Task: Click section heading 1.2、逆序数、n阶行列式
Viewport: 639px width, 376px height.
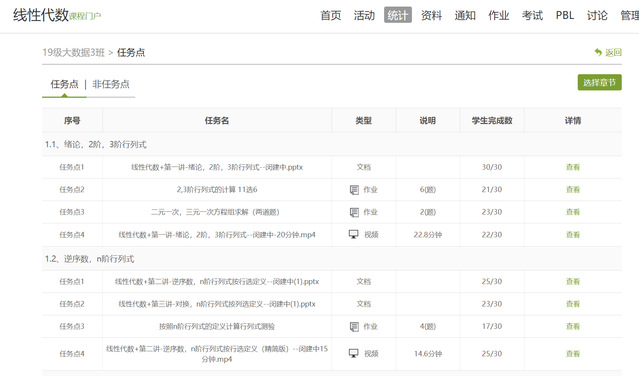Action: [89, 259]
